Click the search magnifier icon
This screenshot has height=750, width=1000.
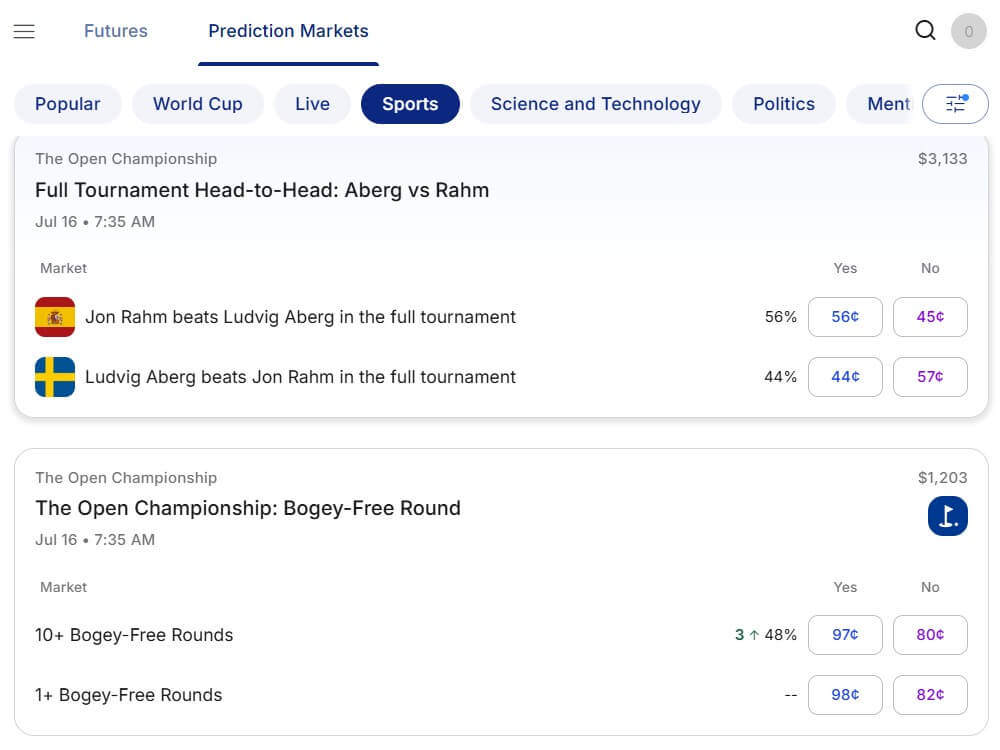[925, 30]
